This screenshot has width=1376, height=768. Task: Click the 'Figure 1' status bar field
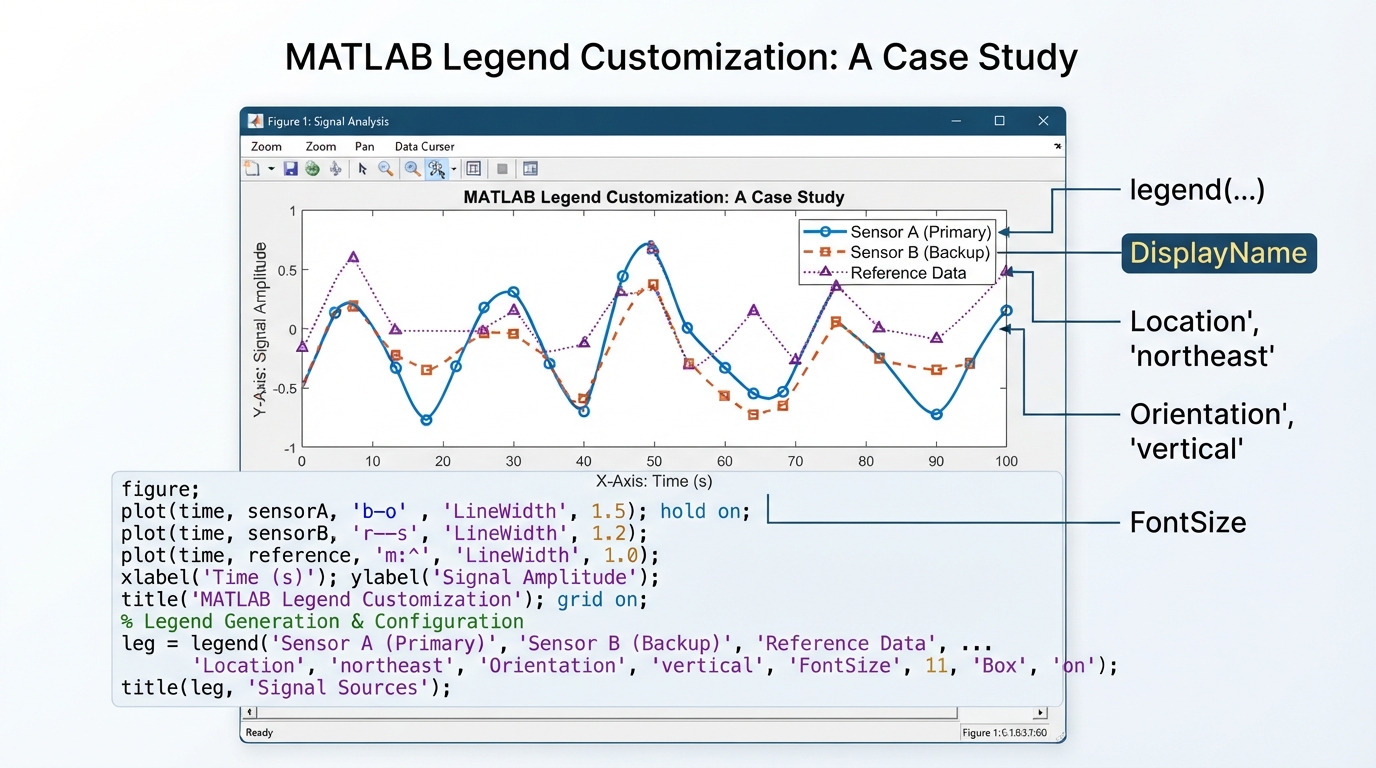pyautogui.click(x=1003, y=733)
